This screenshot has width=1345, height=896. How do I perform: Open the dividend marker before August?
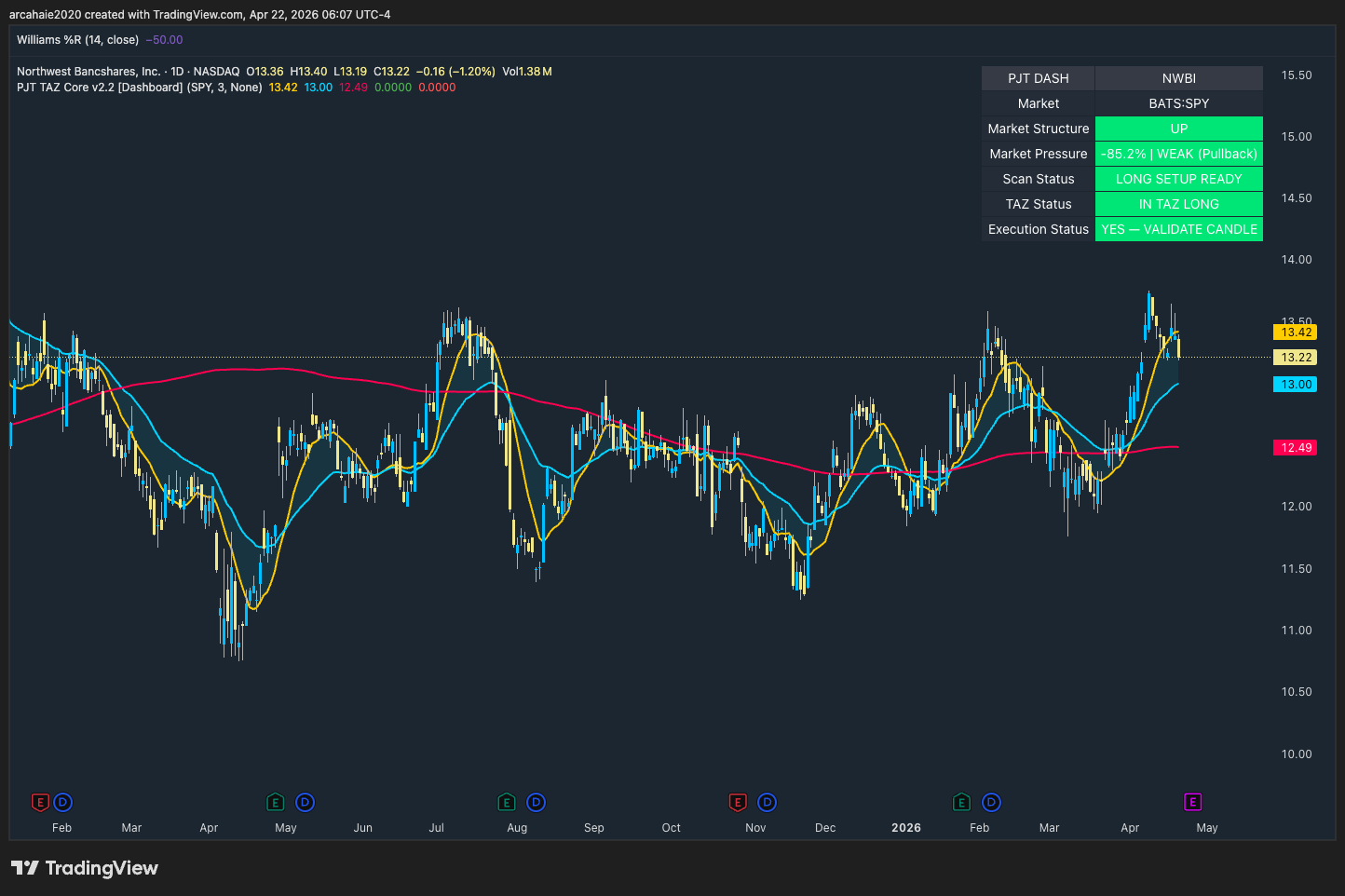point(536,802)
